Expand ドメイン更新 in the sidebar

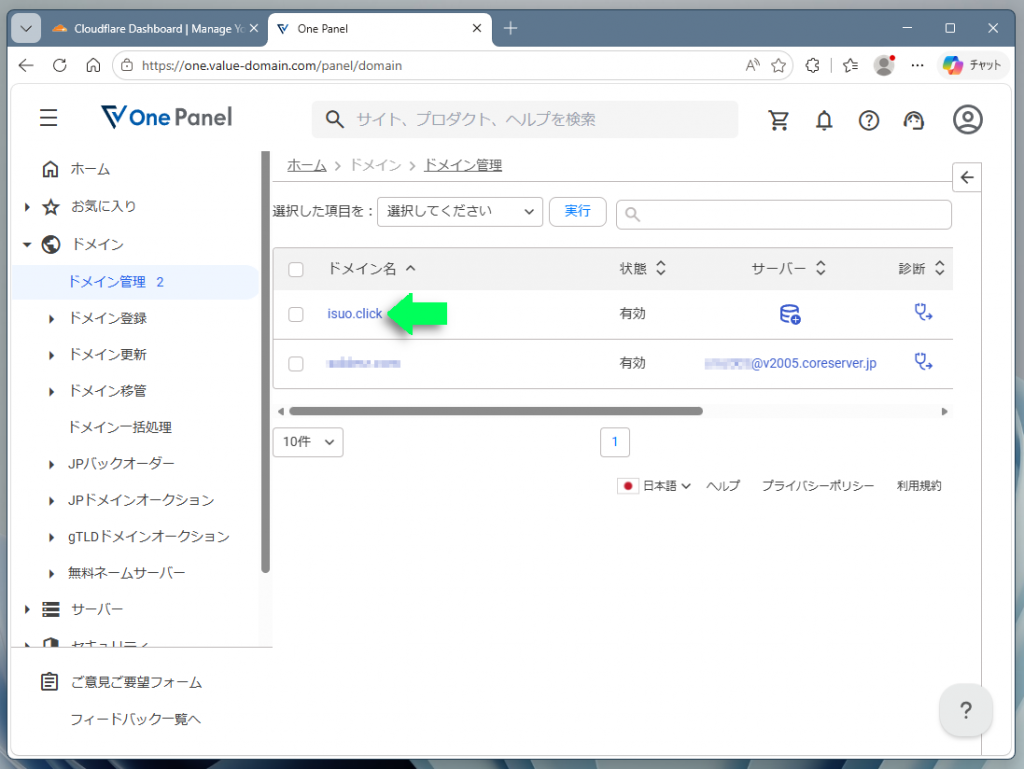click(x=51, y=355)
